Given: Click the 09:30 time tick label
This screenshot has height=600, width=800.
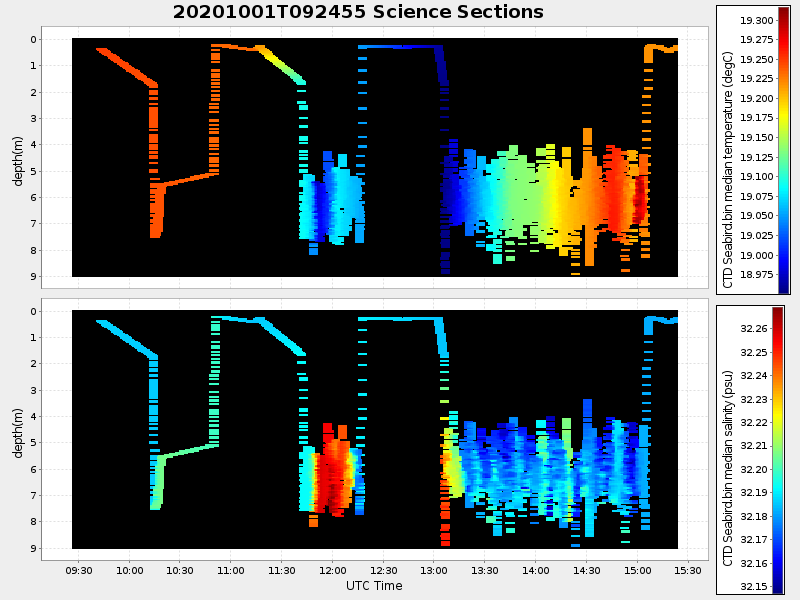Looking at the screenshot, I should [x=79, y=570].
